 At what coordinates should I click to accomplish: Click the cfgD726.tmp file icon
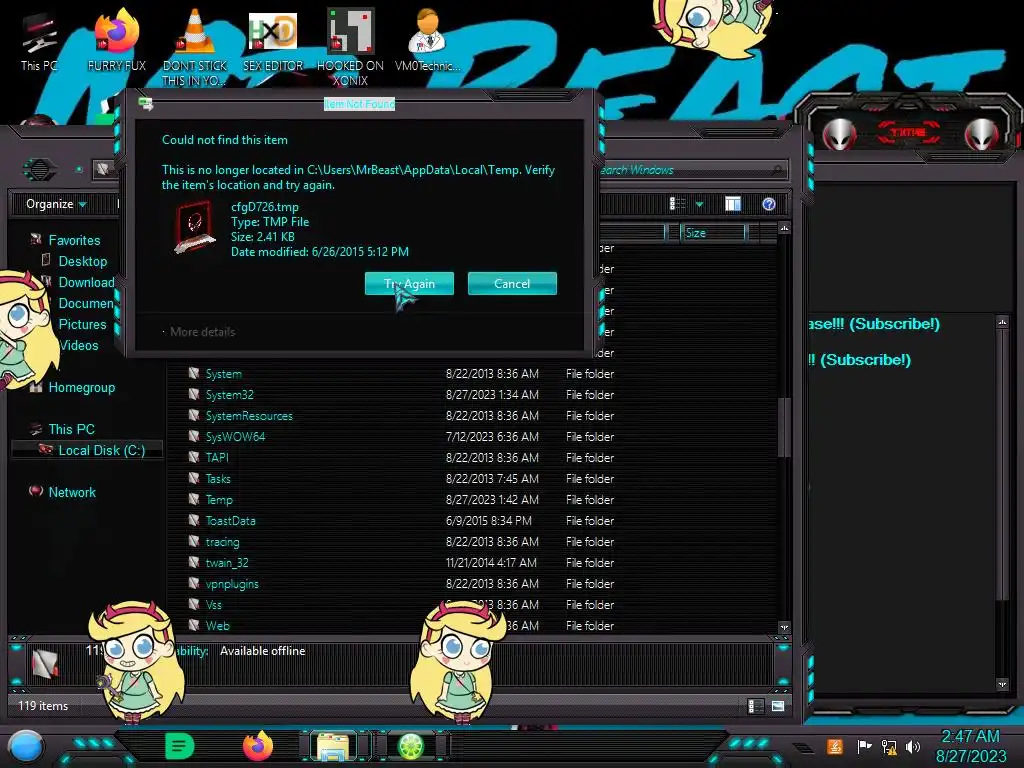195,227
